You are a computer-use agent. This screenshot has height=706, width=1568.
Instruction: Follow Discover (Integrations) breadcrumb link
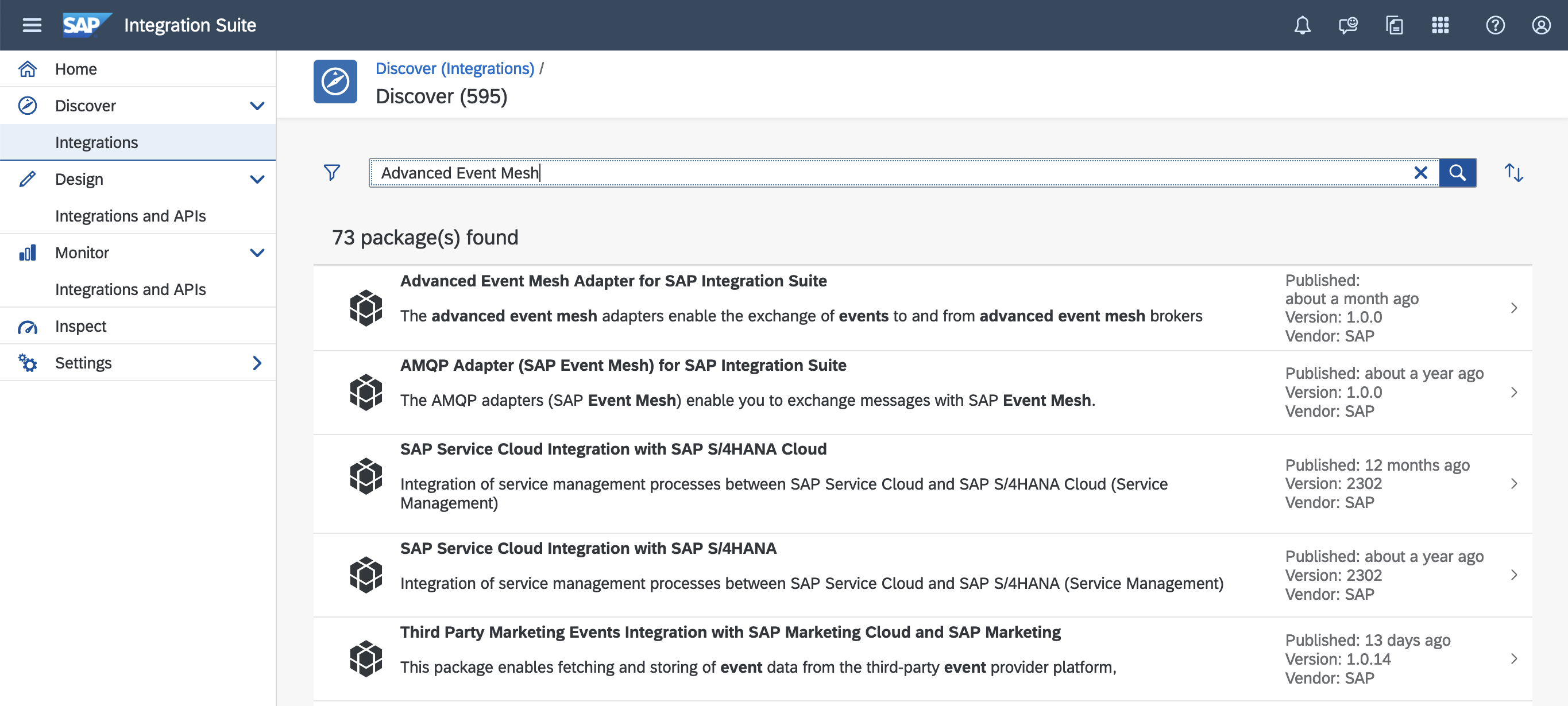coord(455,69)
